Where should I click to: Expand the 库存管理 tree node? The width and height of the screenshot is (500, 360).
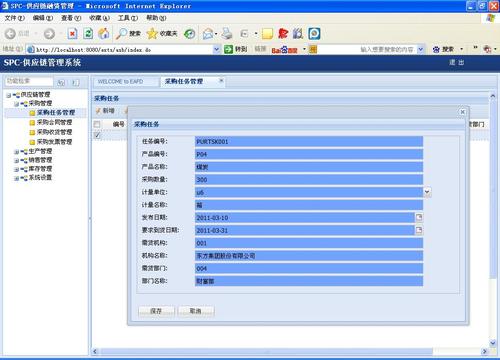click(16, 169)
